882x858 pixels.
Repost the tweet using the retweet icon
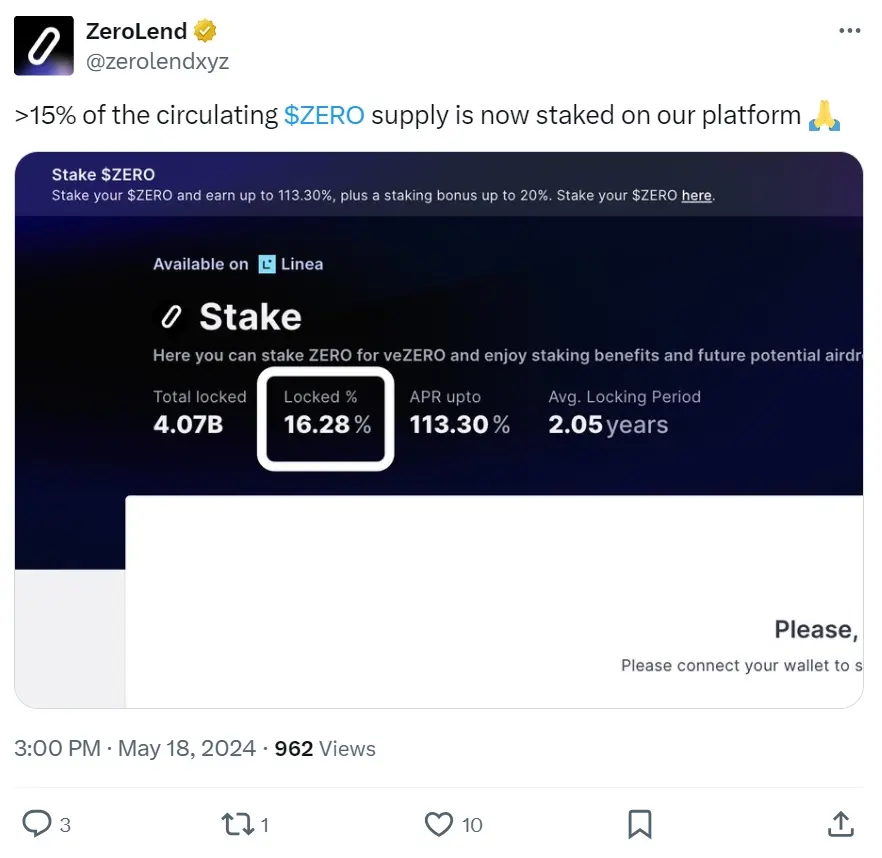coord(237,824)
